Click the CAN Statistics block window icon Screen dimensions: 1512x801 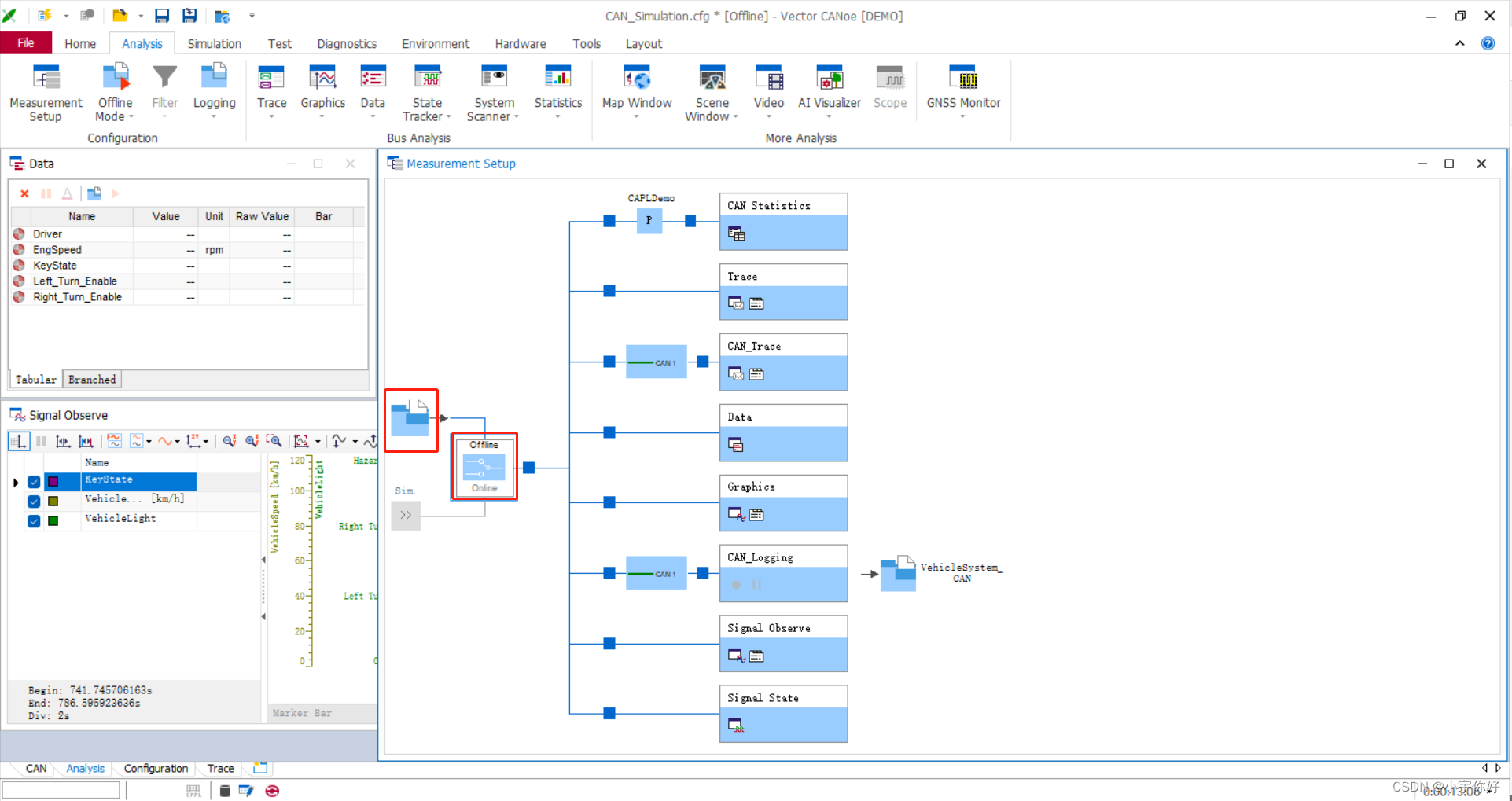click(736, 233)
